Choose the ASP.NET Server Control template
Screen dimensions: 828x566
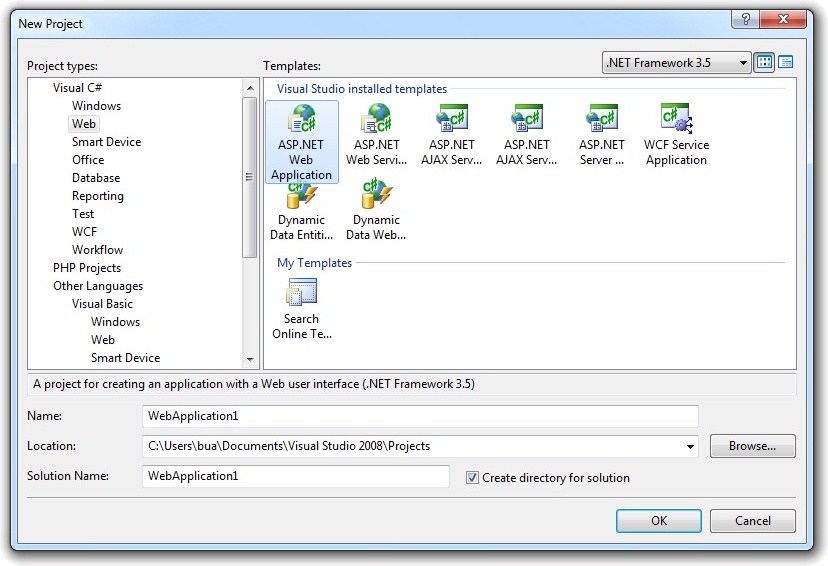[601, 135]
